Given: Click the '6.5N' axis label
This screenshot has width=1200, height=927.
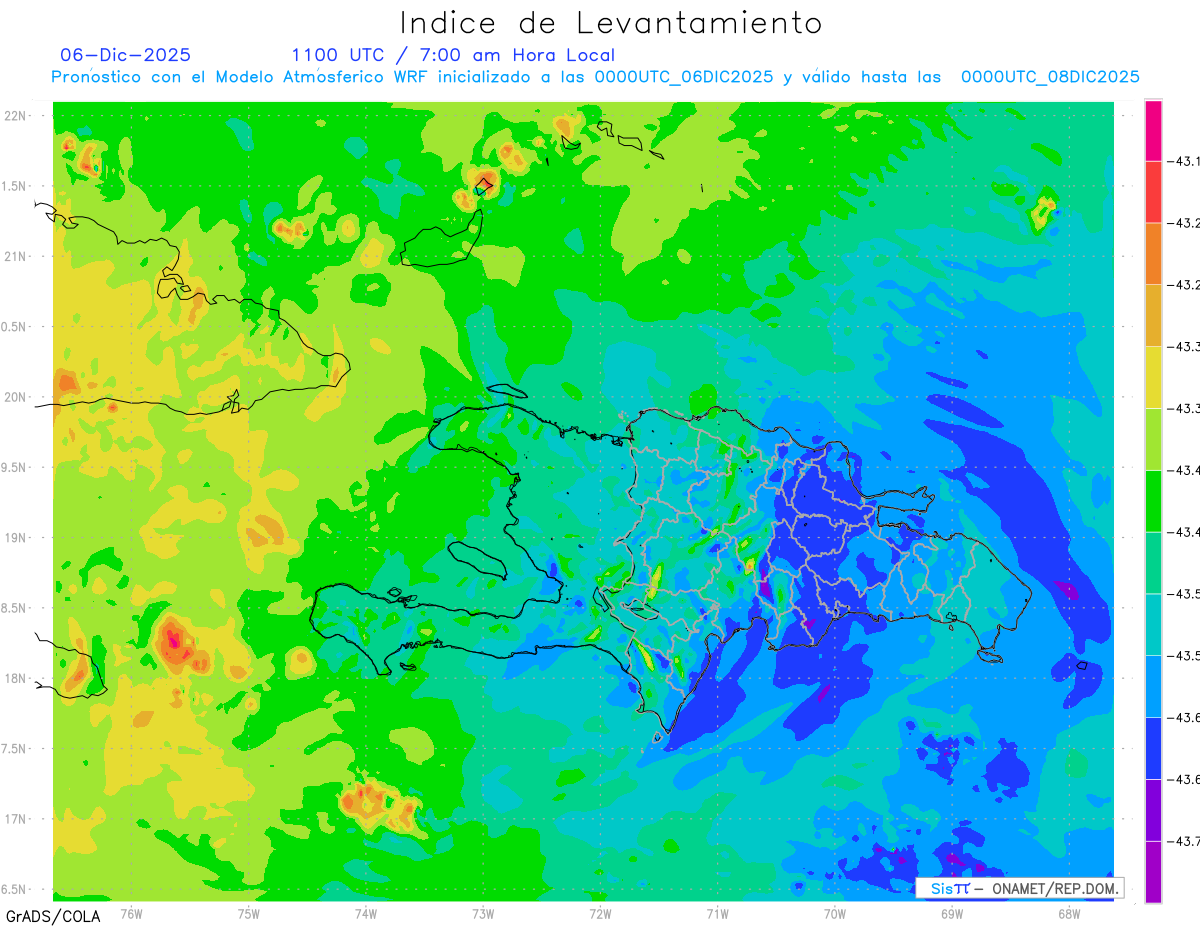Looking at the screenshot, I should 14,889.
